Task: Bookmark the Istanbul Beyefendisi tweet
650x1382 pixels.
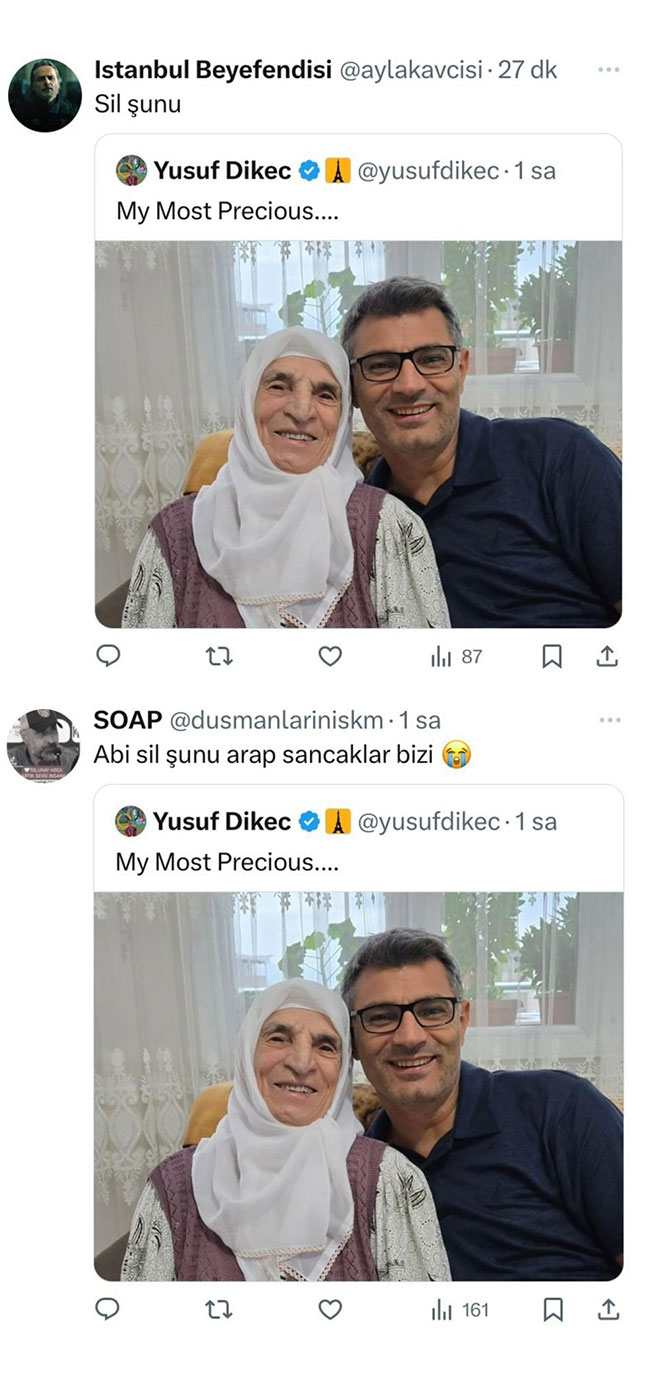Action: point(552,656)
